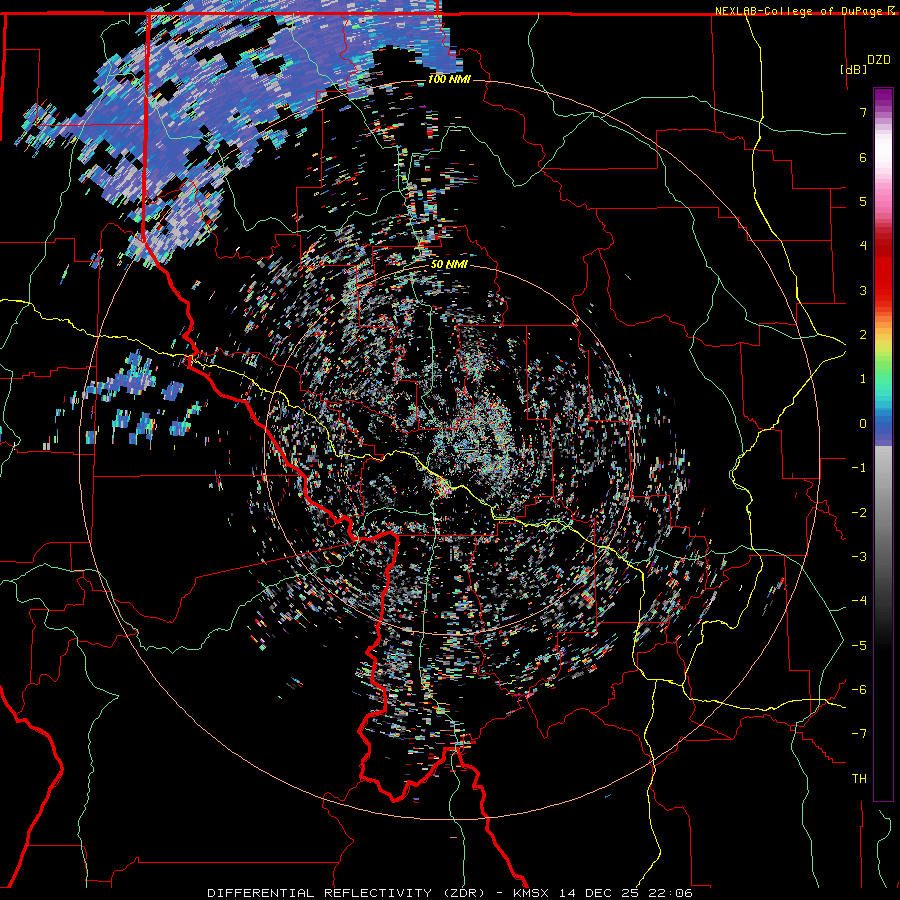Click the -4 value on the color scale
Viewport: 900px width, 900px height.
click(859, 601)
